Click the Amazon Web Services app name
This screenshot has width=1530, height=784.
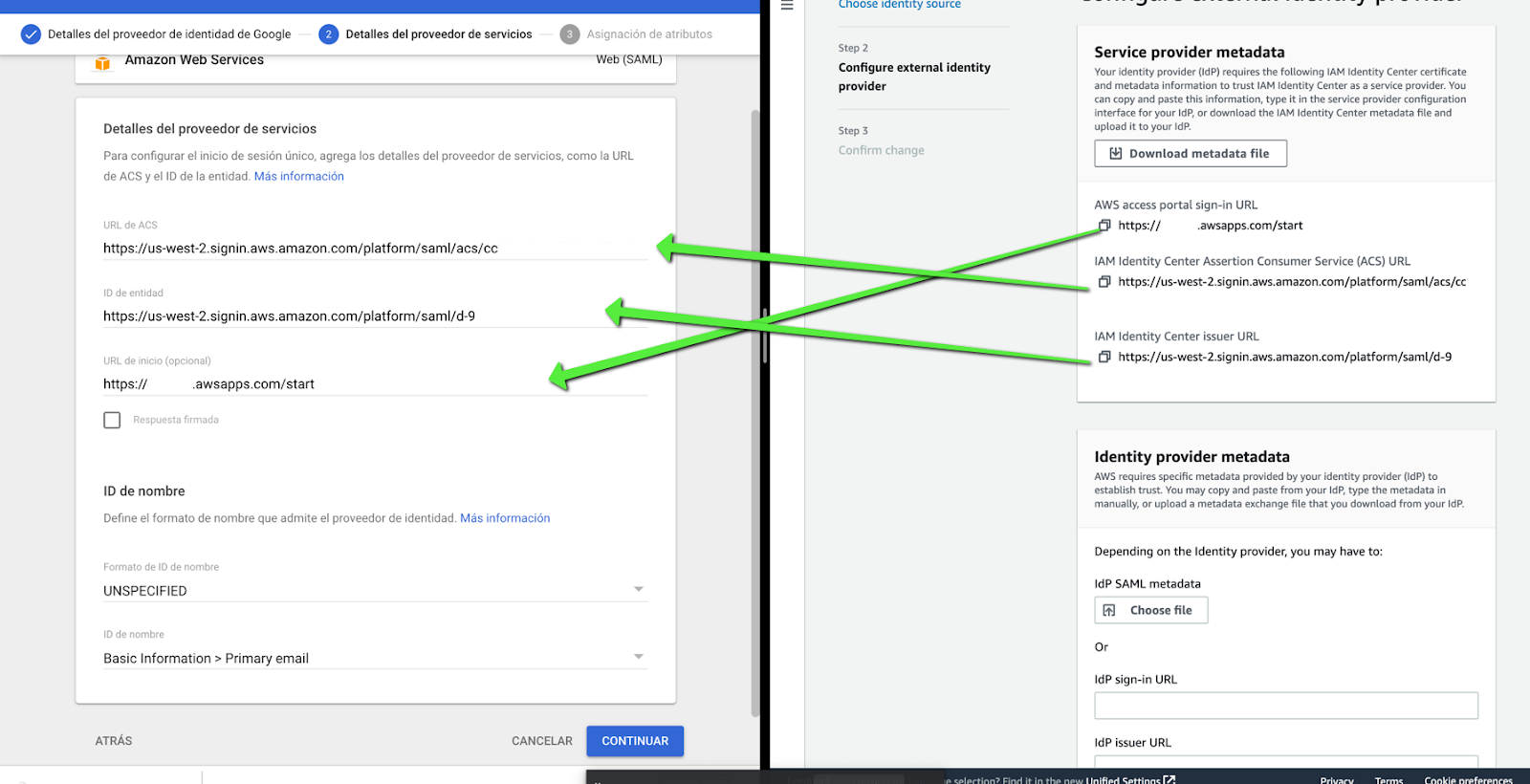point(194,60)
